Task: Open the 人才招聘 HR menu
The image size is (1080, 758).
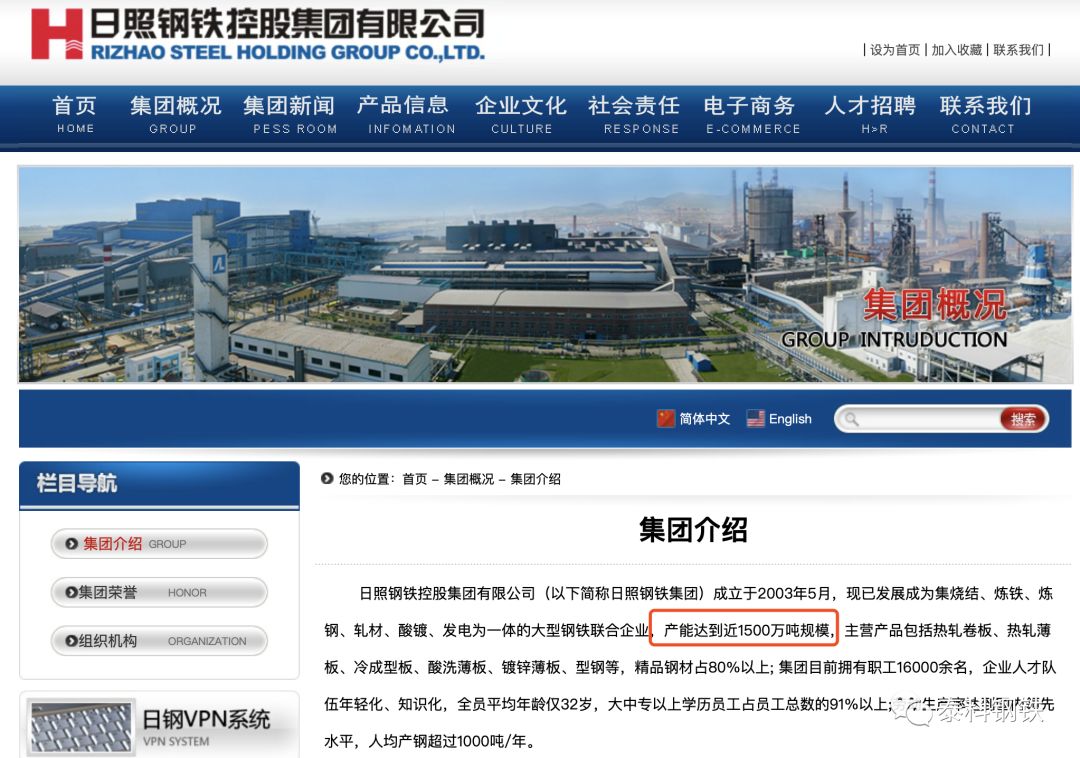Action: [x=871, y=114]
